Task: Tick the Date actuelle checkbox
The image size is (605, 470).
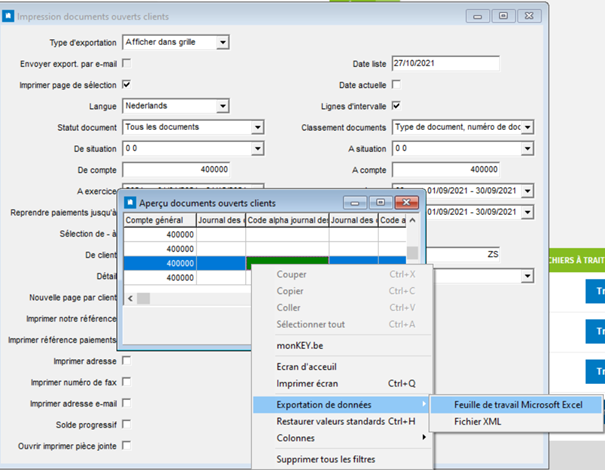Action: pyautogui.click(x=396, y=85)
